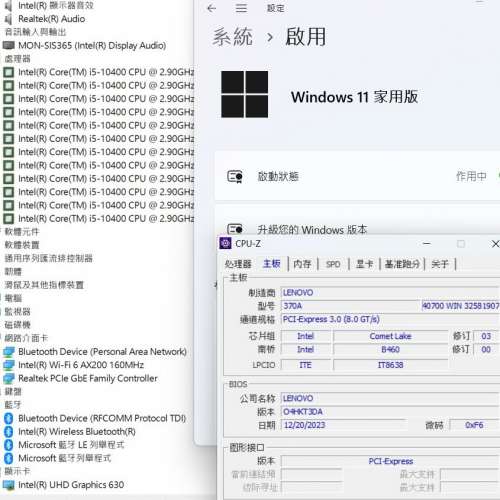Screen dimensions: 500x500
Task: Click the PCI-Express graphic interface version
Action: point(390,461)
